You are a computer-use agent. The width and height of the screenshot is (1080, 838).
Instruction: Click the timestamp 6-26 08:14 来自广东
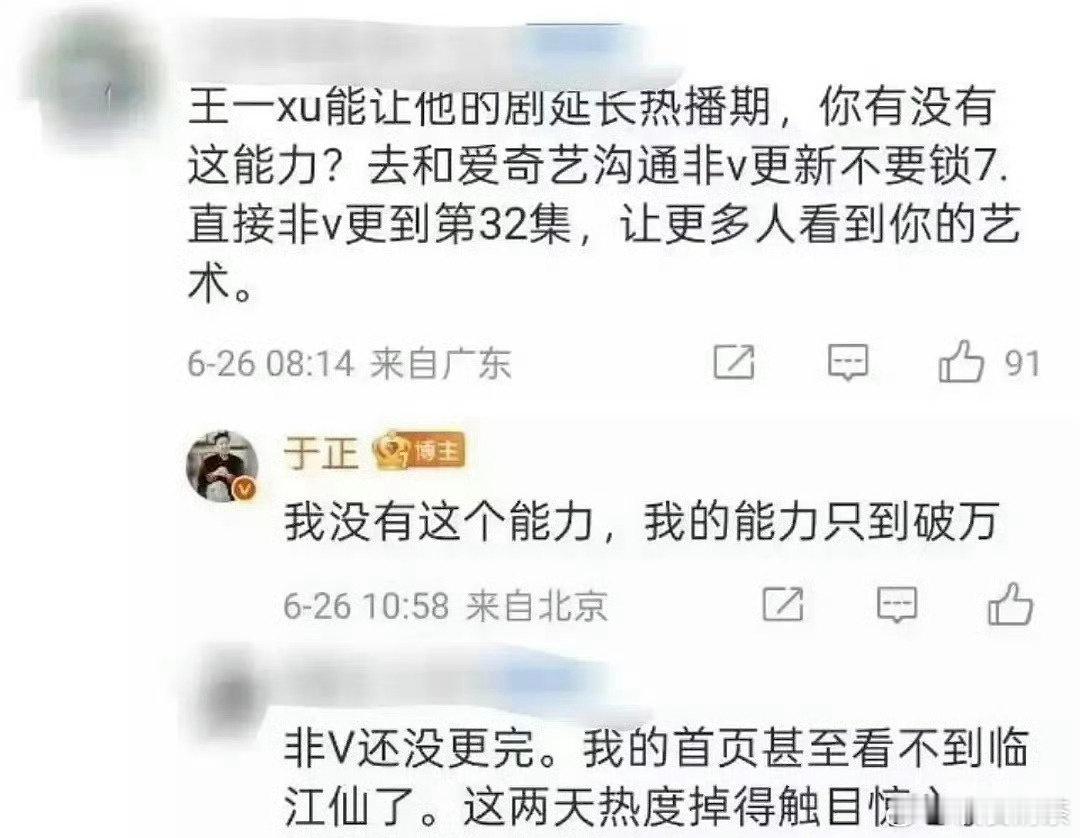pos(350,362)
